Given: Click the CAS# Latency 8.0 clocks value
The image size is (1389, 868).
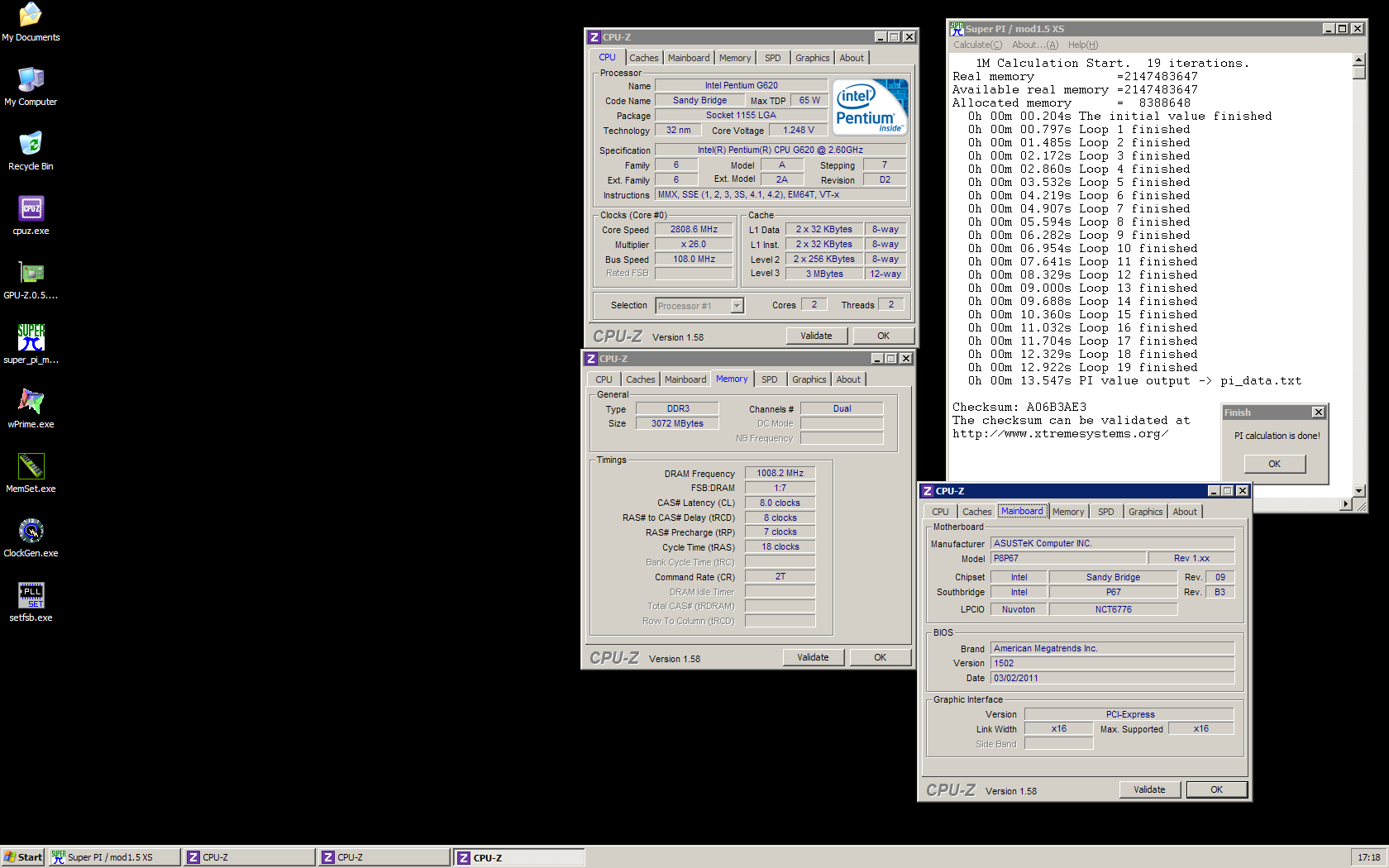Looking at the screenshot, I should pyautogui.click(x=780, y=503).
